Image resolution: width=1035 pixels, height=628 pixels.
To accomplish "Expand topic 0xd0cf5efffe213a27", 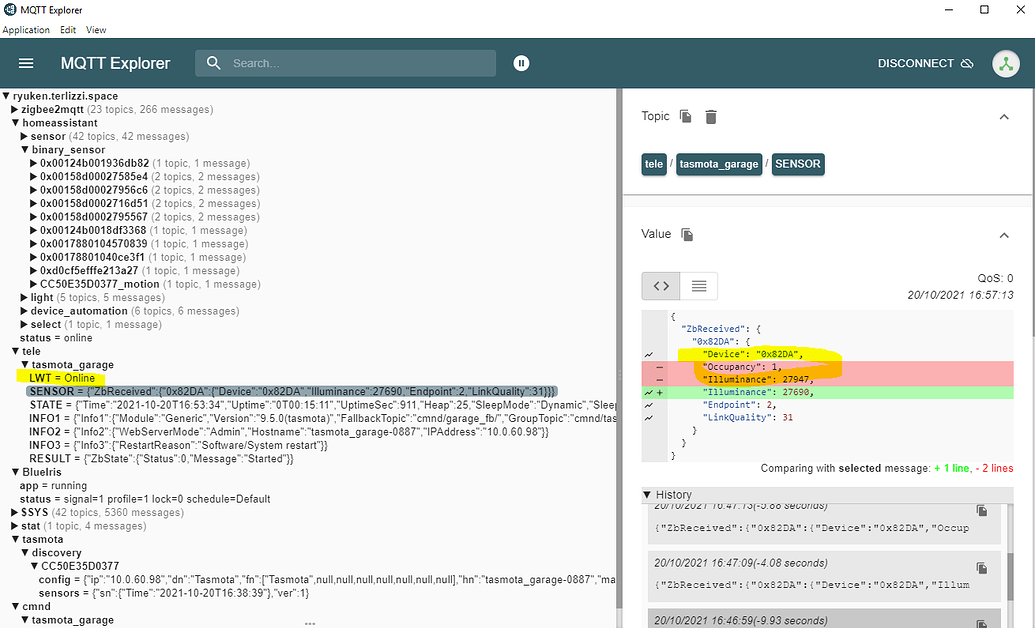I will pos(34,271).
